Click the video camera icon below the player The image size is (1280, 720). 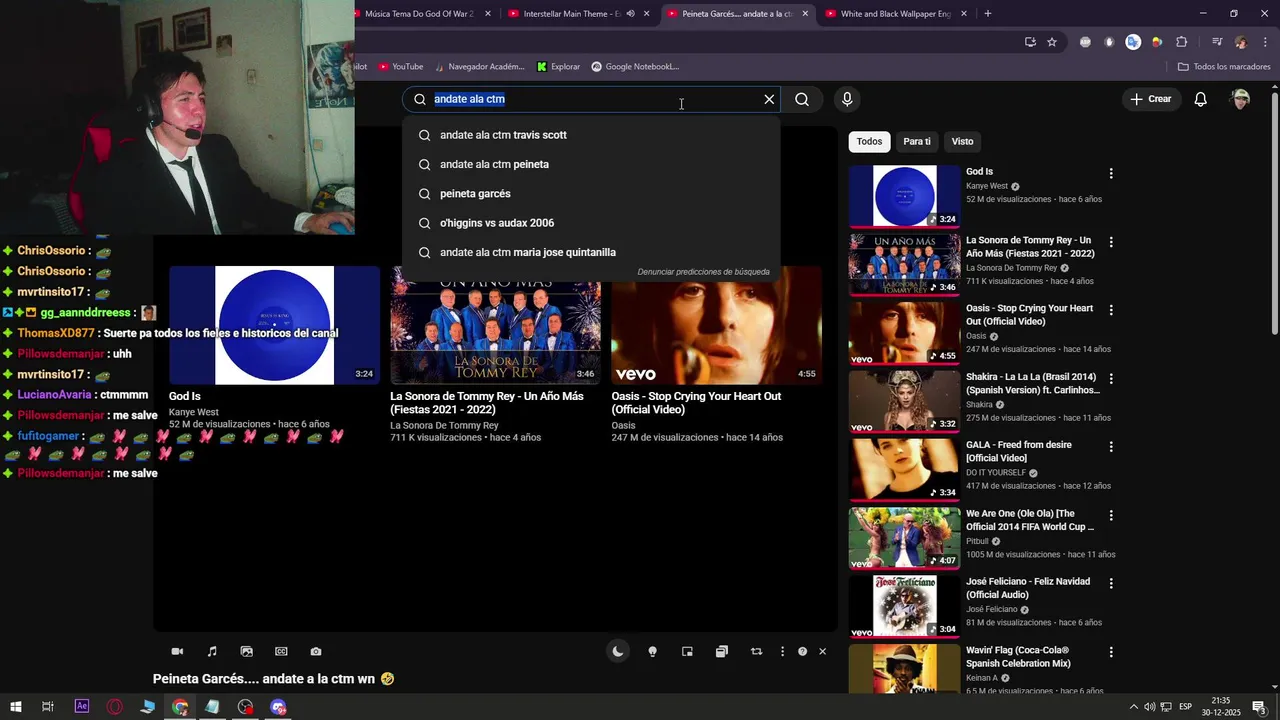[177, 652]
